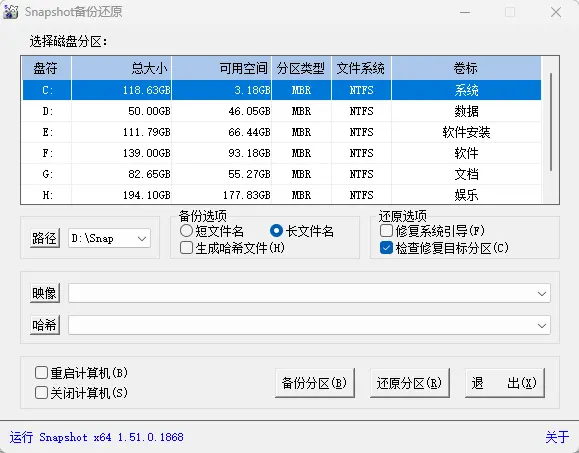Click the 娱乐 volume label cell
Viewport: 579px width, 453px height.
click(x=466, y=195)
